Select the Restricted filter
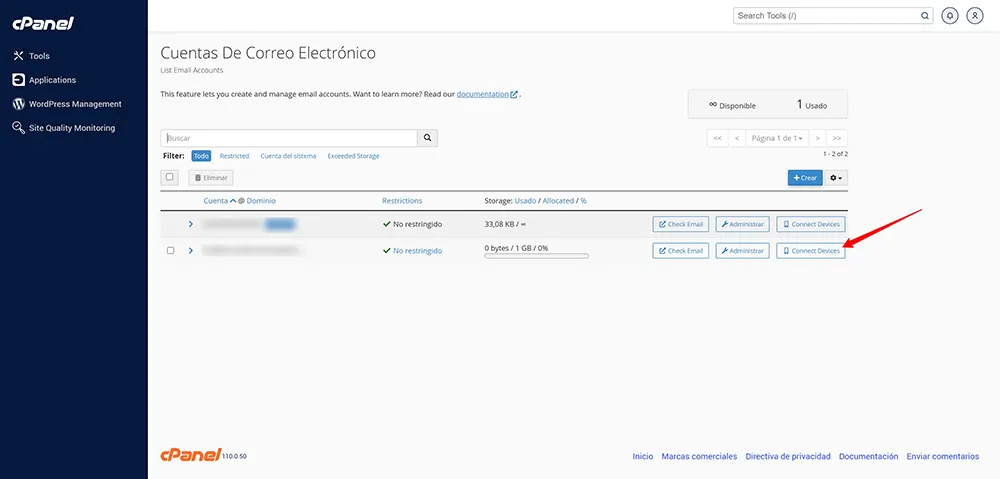 (x=234, y=156)
